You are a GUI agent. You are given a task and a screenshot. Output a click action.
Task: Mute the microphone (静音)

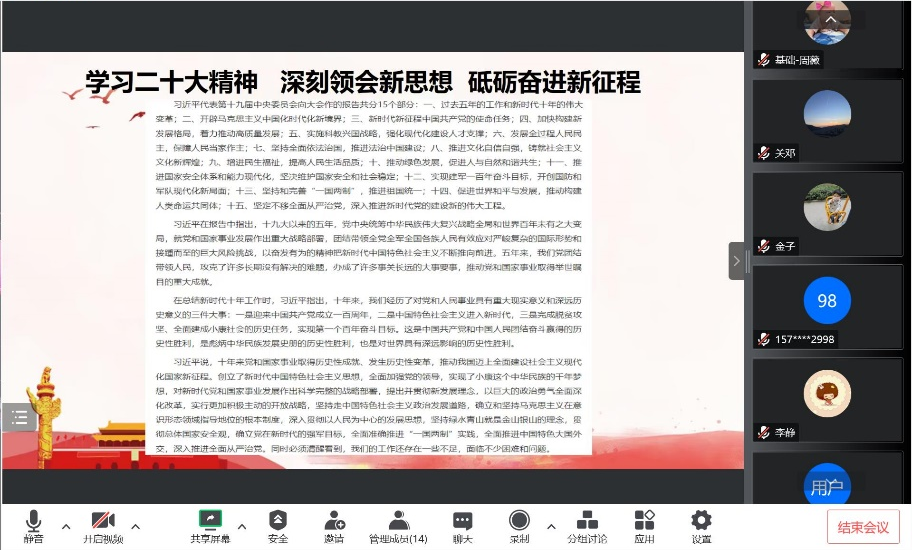tap(34, 524)
